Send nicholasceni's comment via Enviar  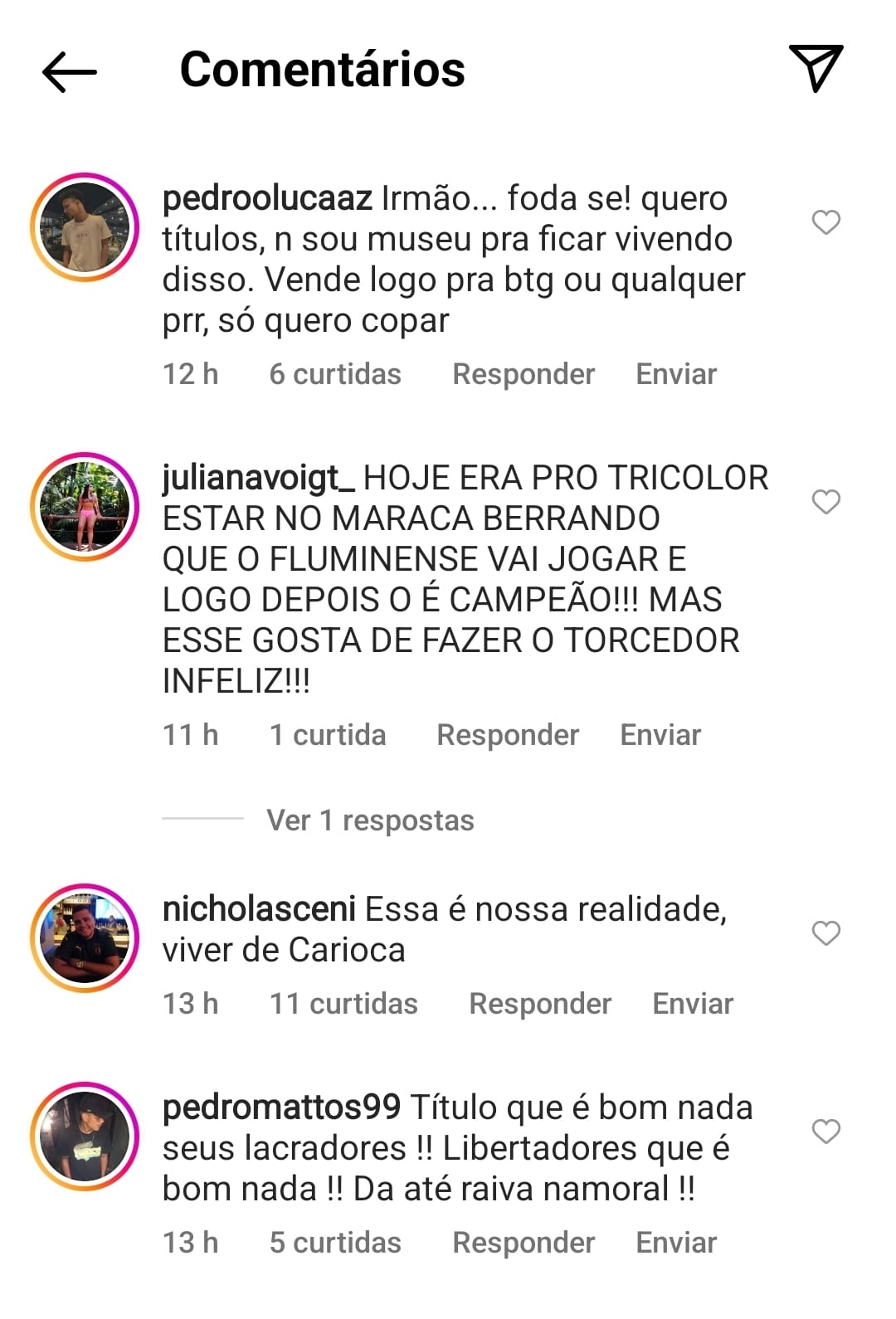[x=693, y=1004]
